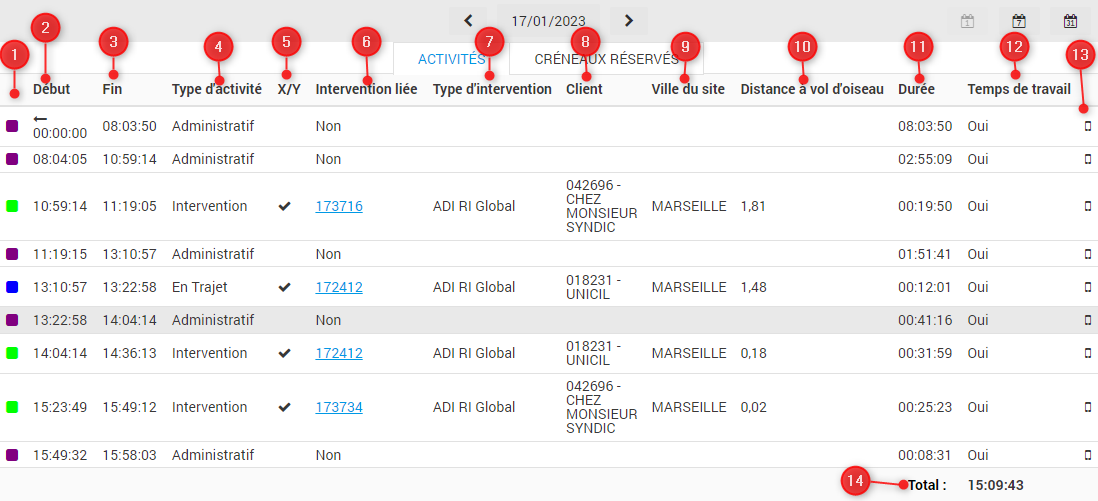Screen dimensions: 1098x501
Task: Switch to the single-day calendar view icon
Action: click(x=967, y=21)
